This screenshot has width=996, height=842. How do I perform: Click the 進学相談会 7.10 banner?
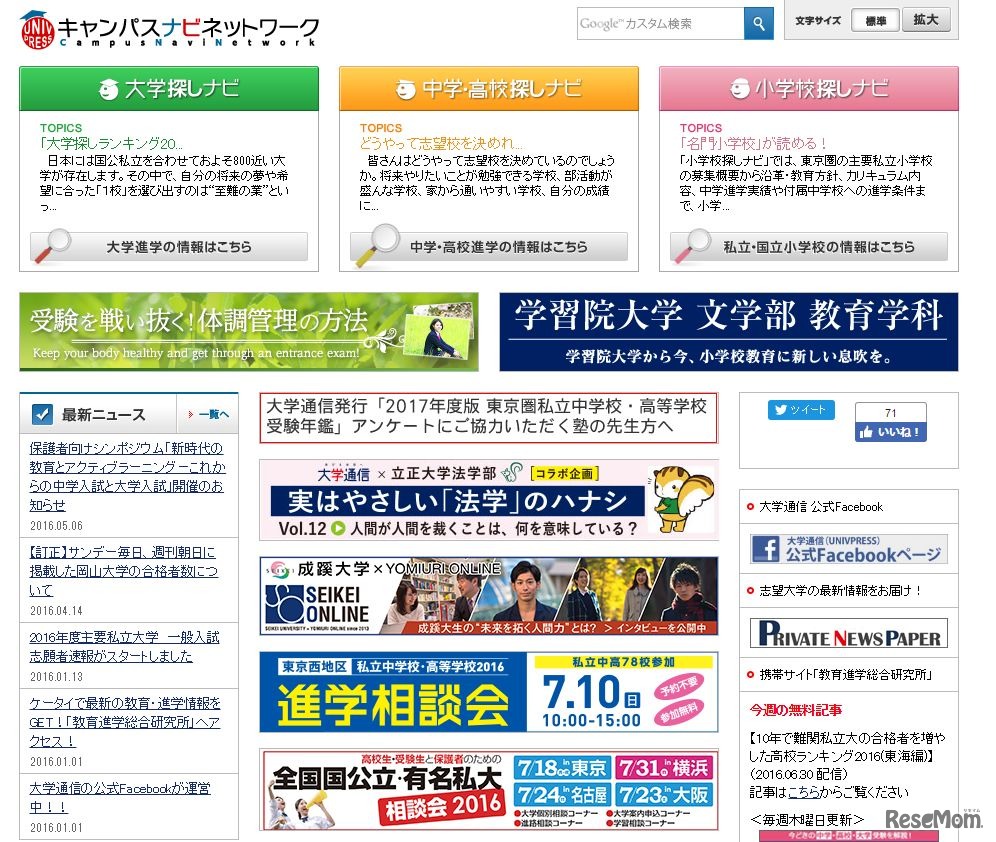[488, 692]
